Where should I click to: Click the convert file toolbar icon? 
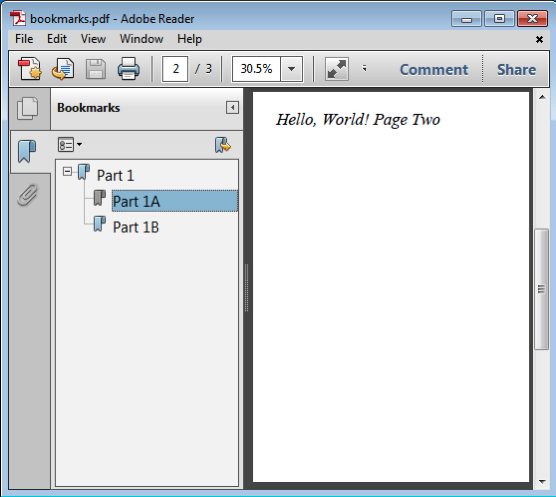click(63, 69)
